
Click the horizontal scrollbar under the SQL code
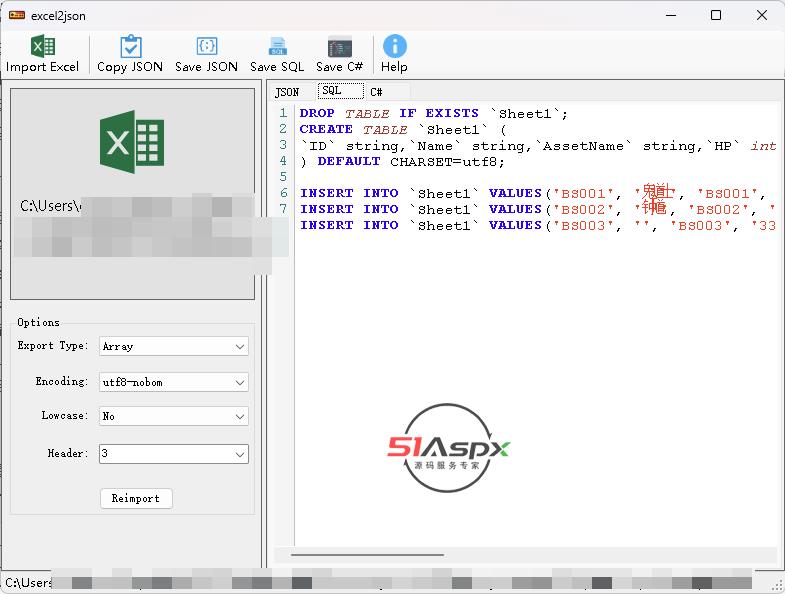(x=367, y=554)
